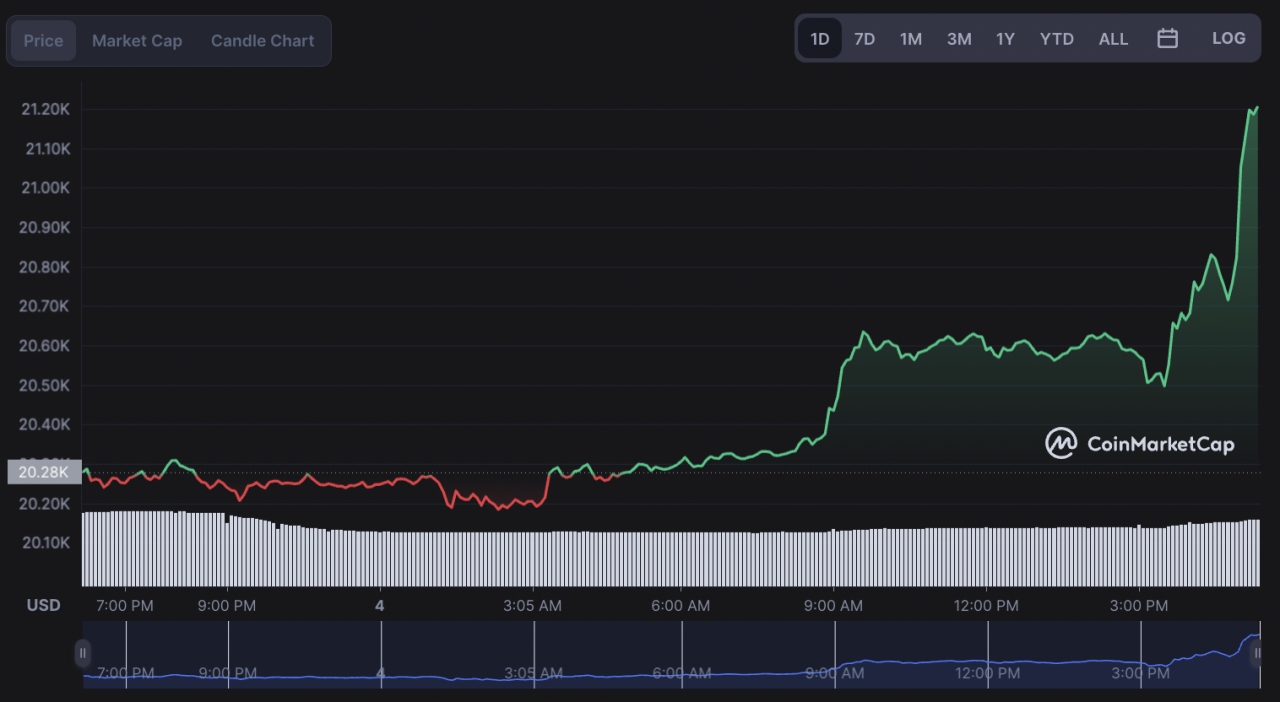Click the CoinMarketCap watermark logo

[1141, 442]
